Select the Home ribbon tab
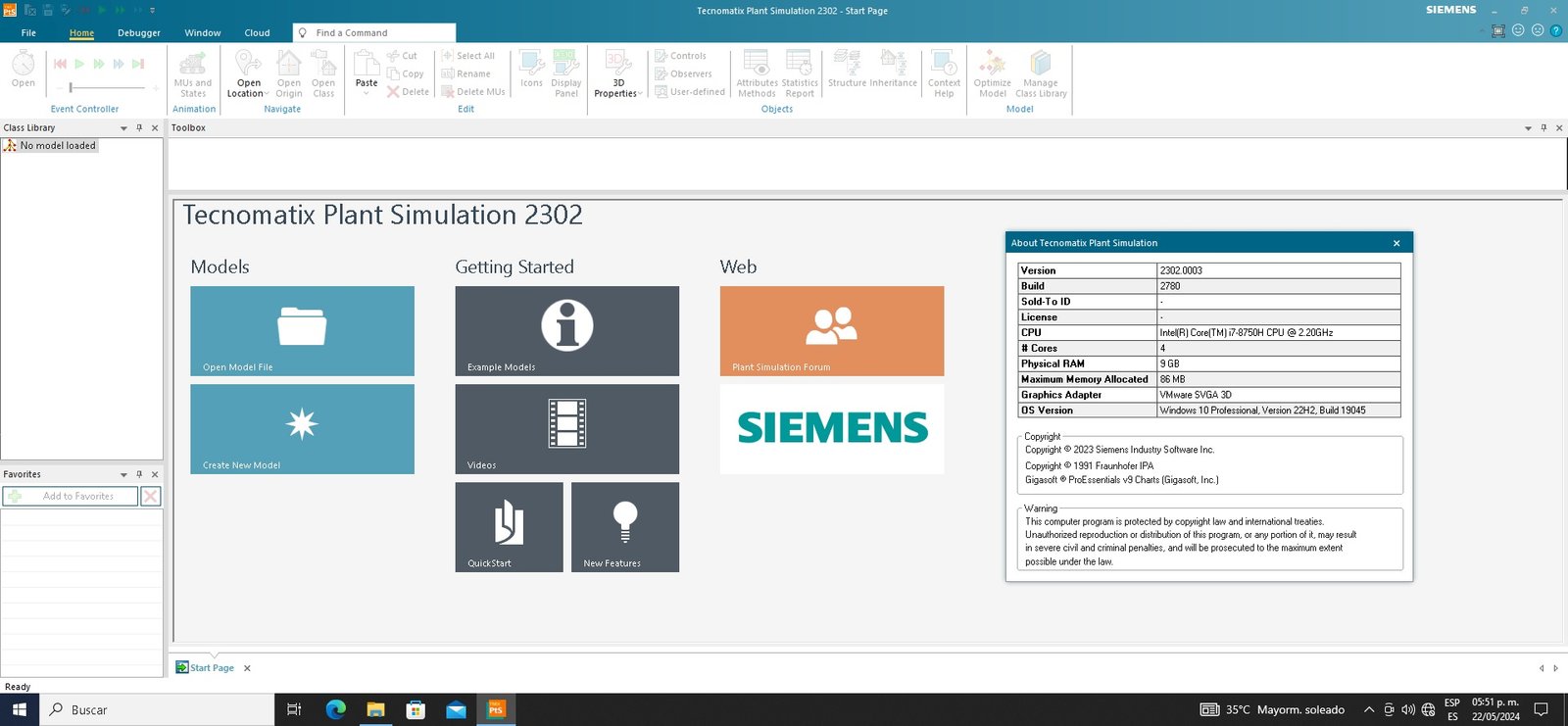 click(81, 32)
